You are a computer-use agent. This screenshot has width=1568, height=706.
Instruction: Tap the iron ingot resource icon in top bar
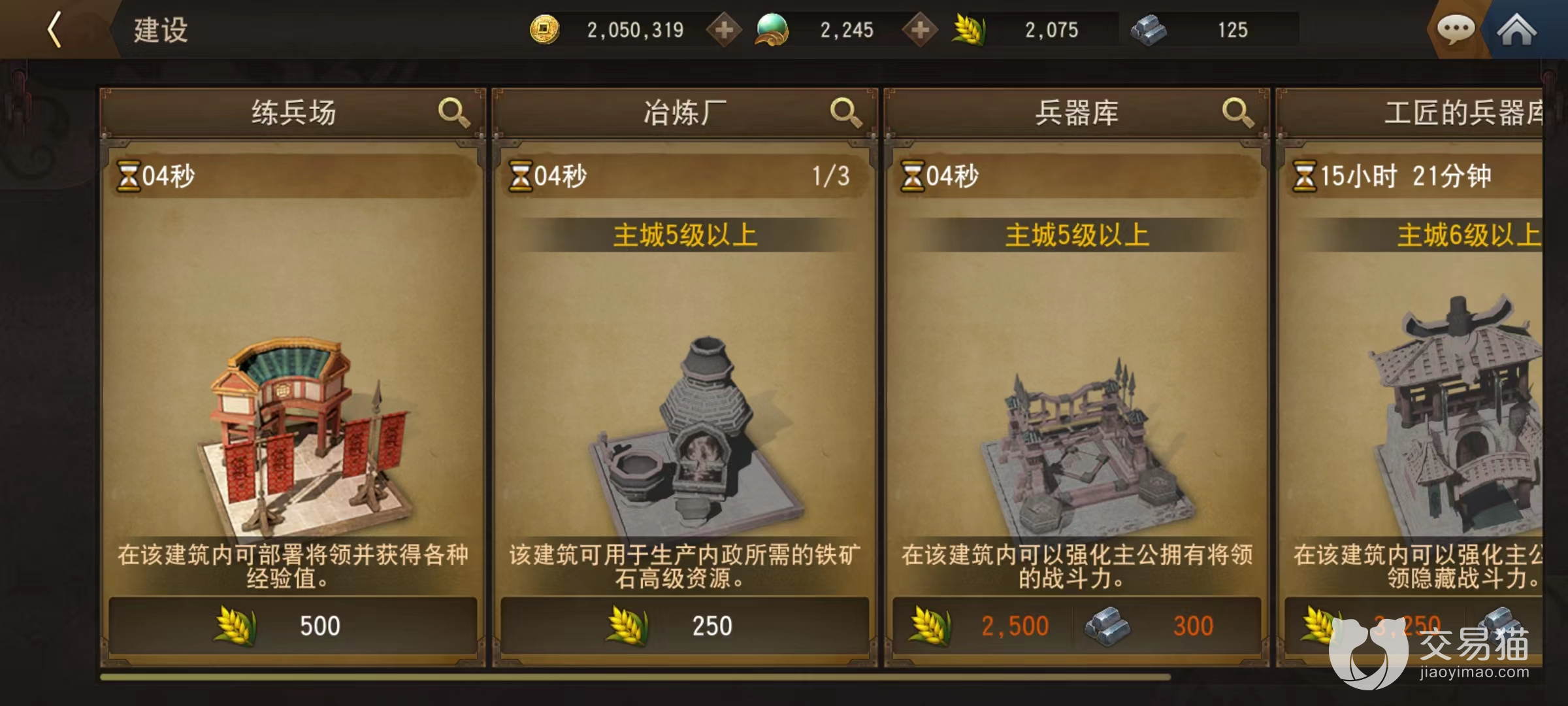click(1149, 30)
